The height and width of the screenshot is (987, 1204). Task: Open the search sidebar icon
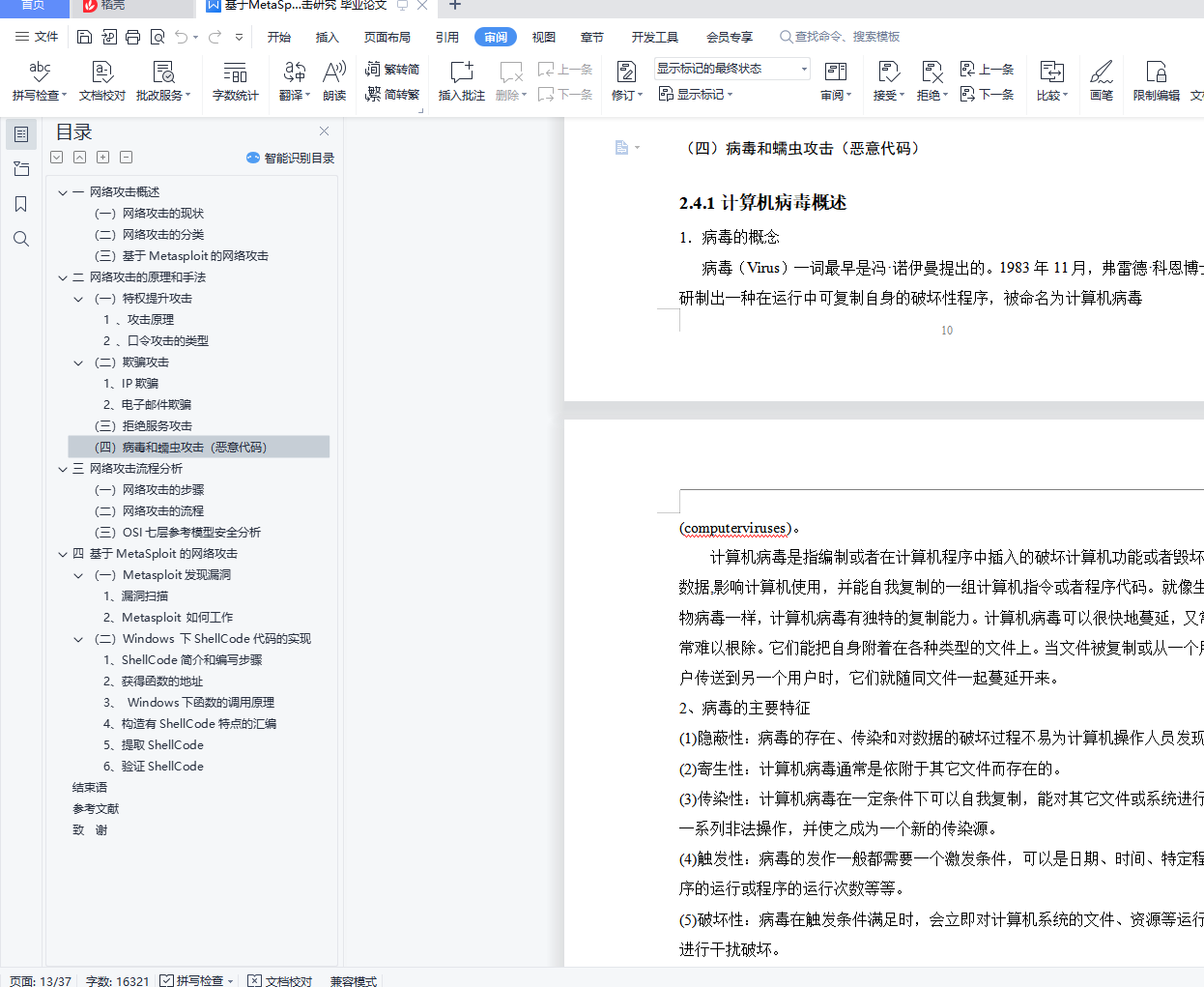21,239
